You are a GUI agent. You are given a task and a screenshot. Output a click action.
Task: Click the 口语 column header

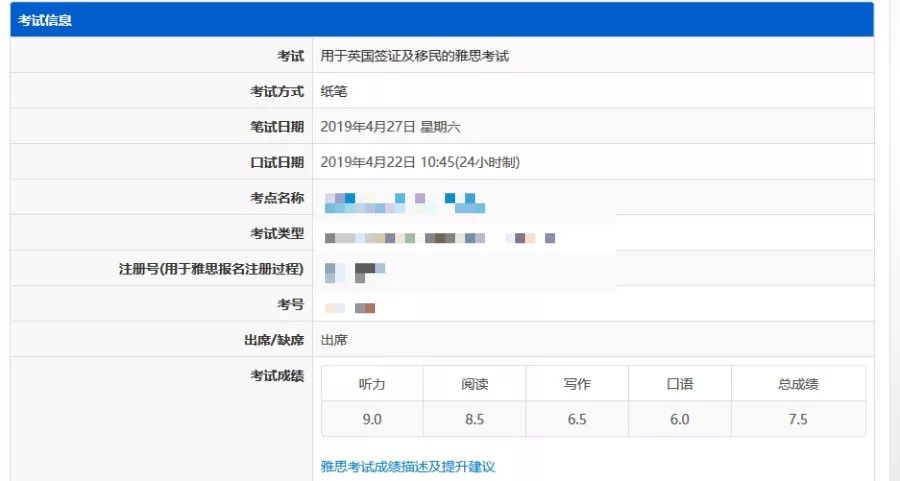coord(680,384)
